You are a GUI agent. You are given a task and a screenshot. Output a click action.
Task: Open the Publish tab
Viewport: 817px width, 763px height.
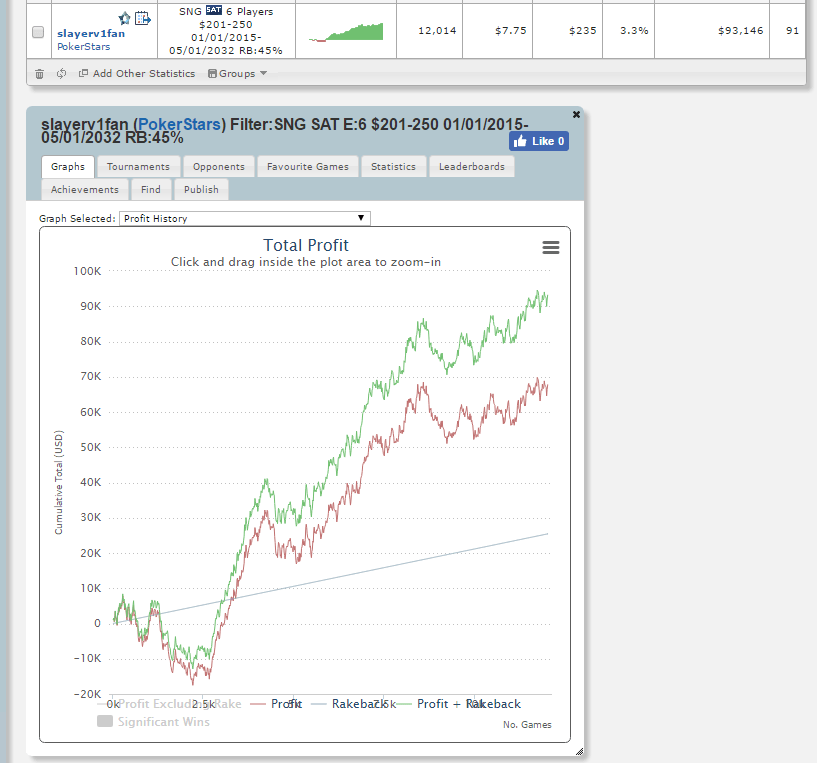tap(201, 190)
